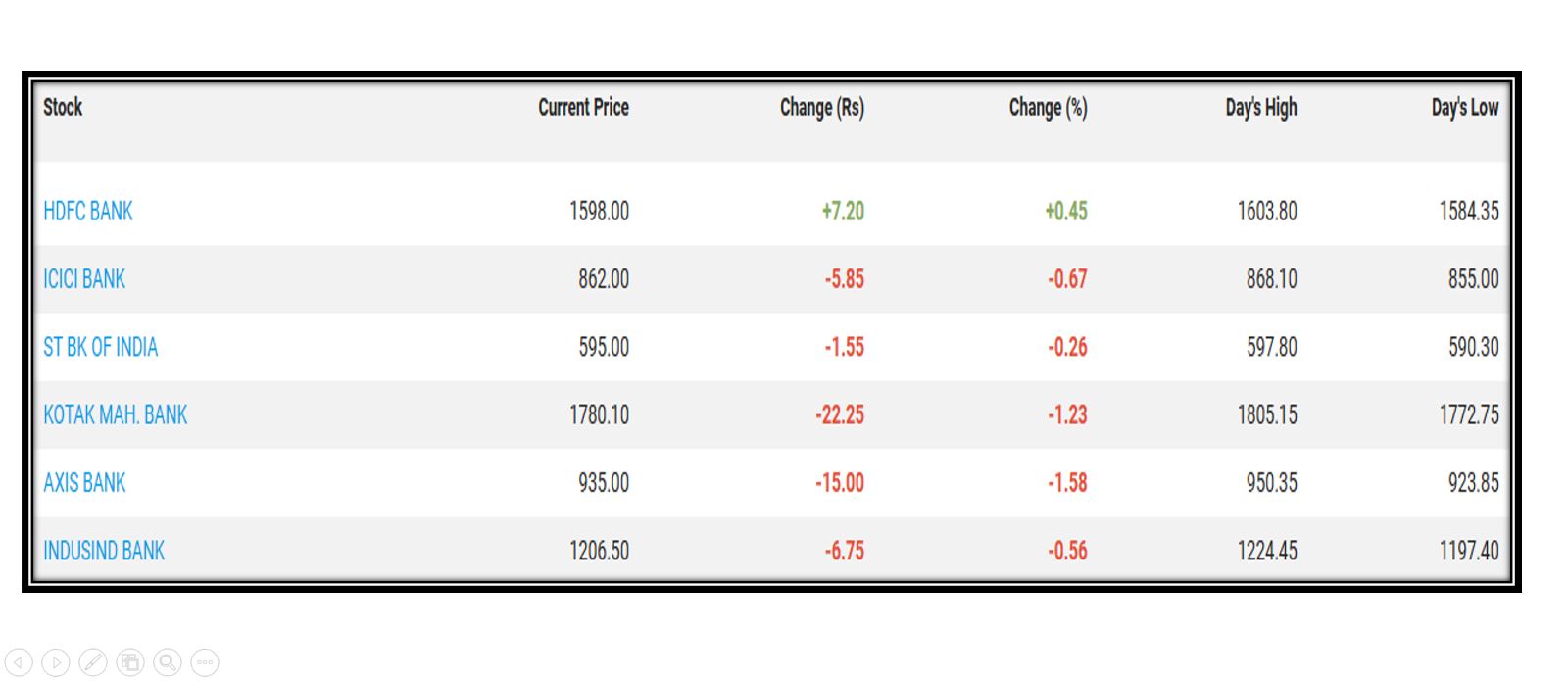Viewport: 1568px width, 681px height.
Task: Click the Change (Rs) column header
Action: tap(821, 107)
